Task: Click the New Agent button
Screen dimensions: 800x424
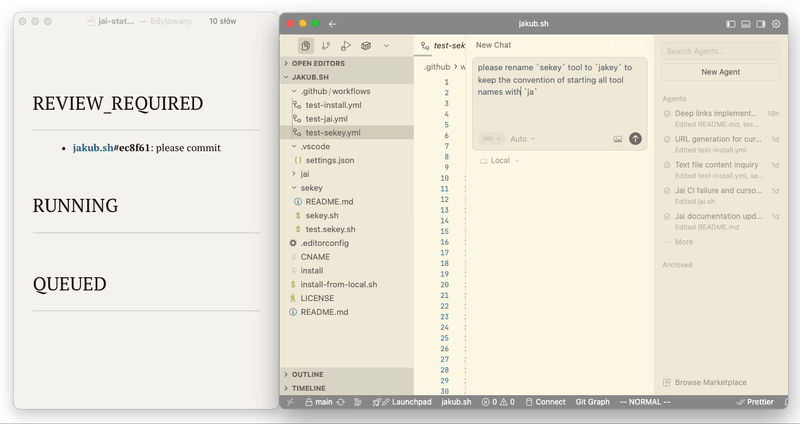Action: pyautogui.click(x=720, y=72)
